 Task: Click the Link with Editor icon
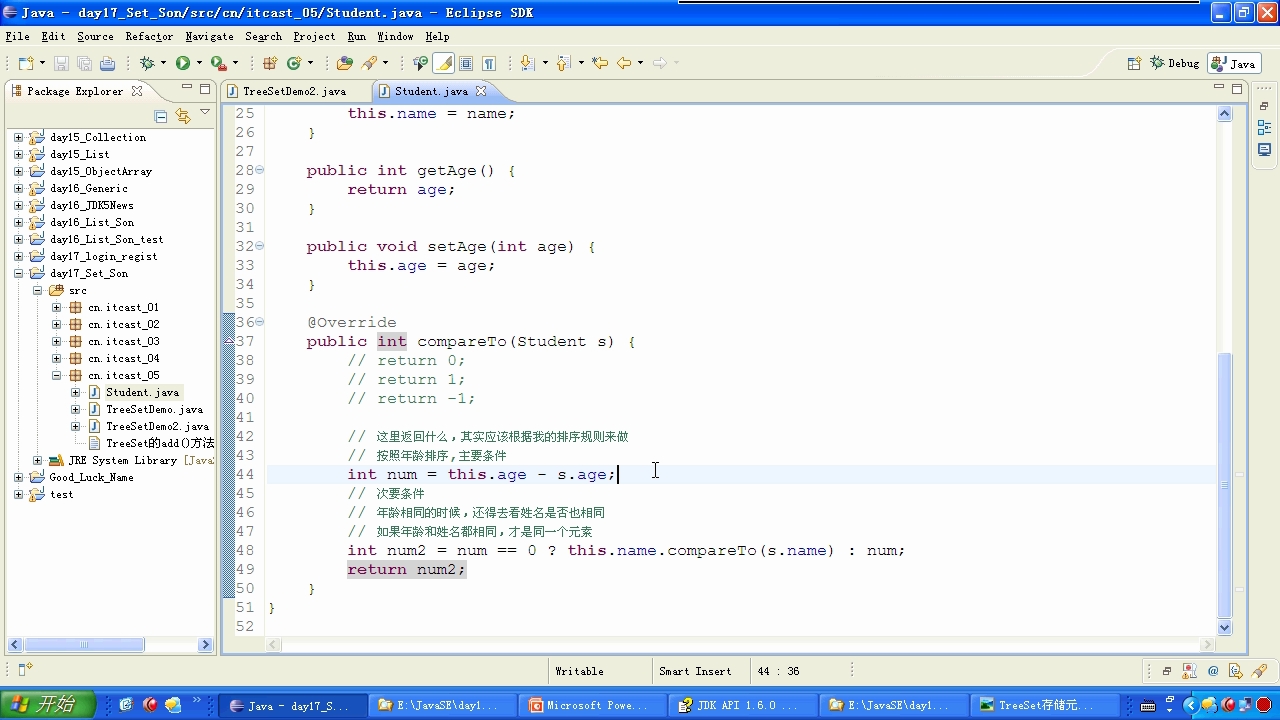pos(182,115)
